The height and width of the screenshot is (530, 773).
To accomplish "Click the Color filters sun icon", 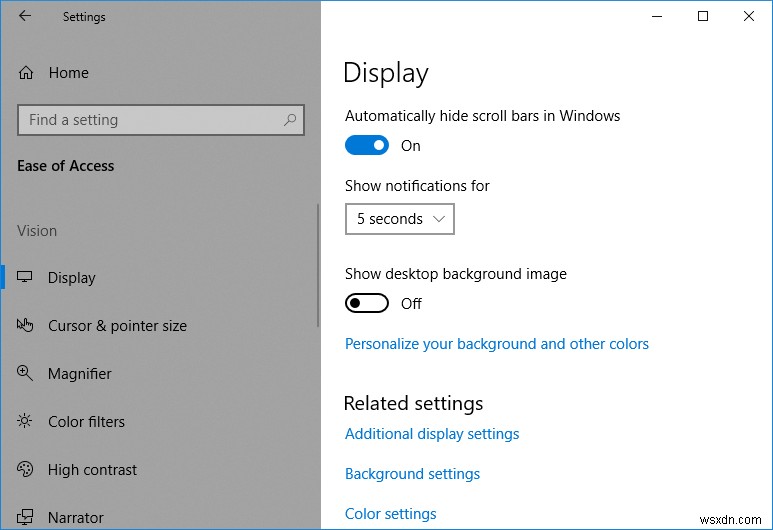I will point(25,421).
